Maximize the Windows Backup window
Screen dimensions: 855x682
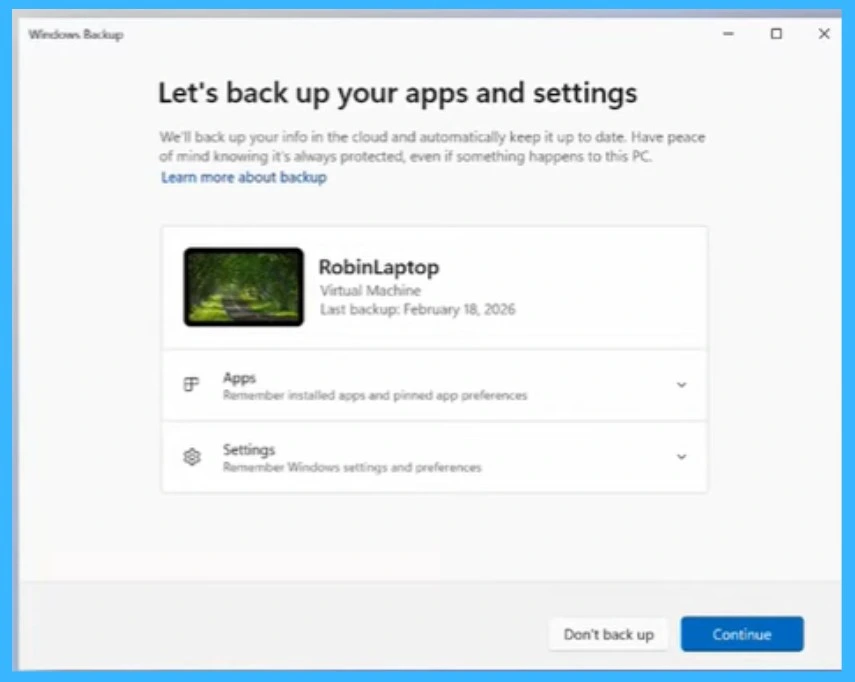click(x=776, y=34)
